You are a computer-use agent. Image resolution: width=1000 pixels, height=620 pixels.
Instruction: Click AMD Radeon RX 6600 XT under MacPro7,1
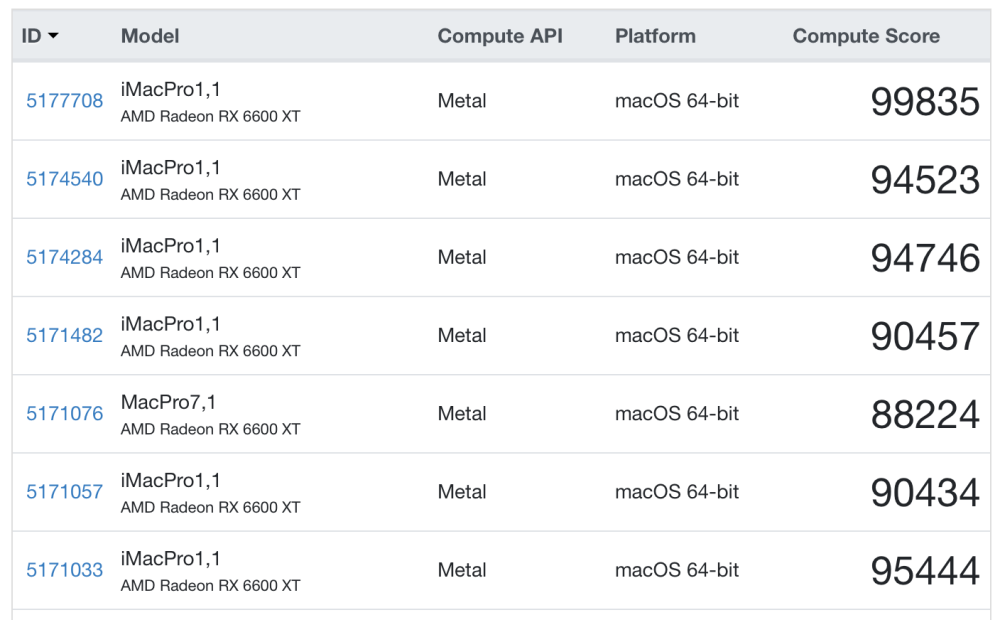210,429
